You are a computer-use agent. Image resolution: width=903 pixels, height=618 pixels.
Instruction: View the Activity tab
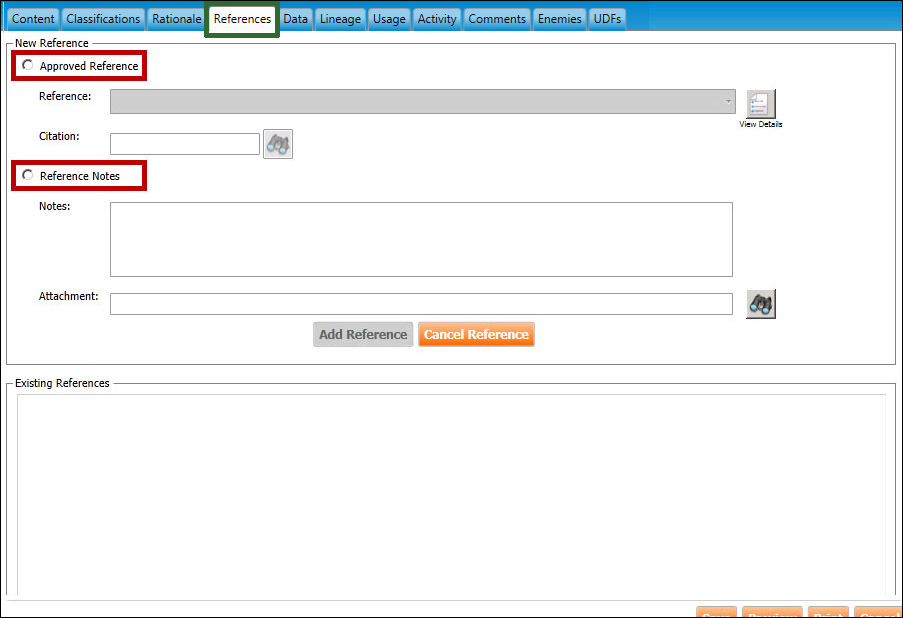[437, 19]
